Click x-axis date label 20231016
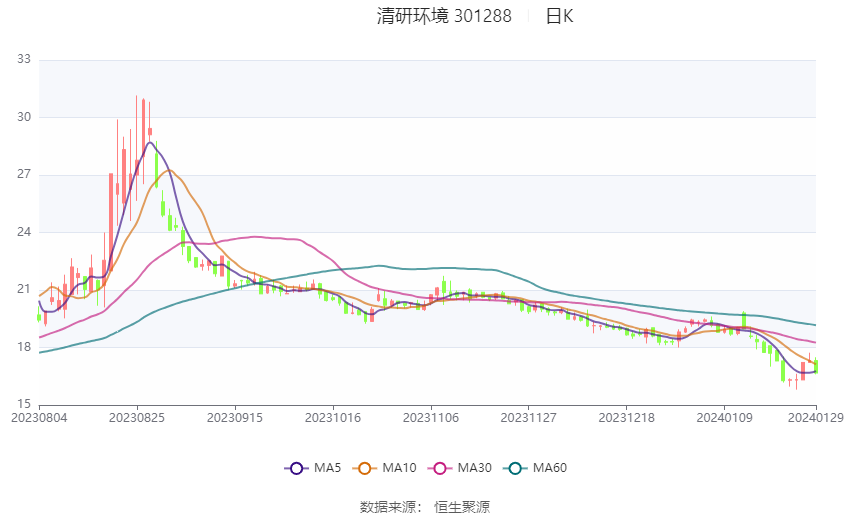The image size is (850, 517). (x=333, y=418)
